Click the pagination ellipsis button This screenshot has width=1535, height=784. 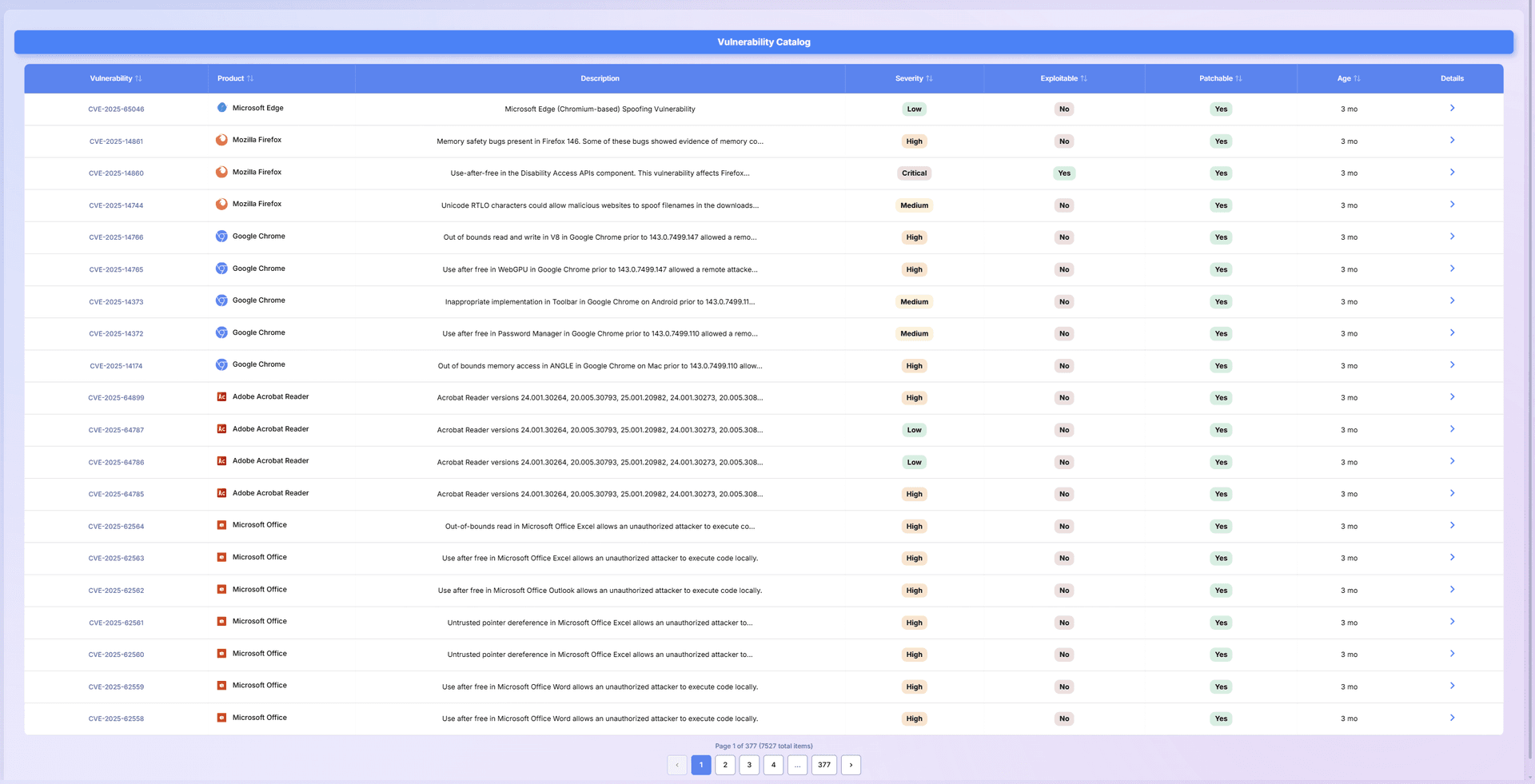[797, 765]
